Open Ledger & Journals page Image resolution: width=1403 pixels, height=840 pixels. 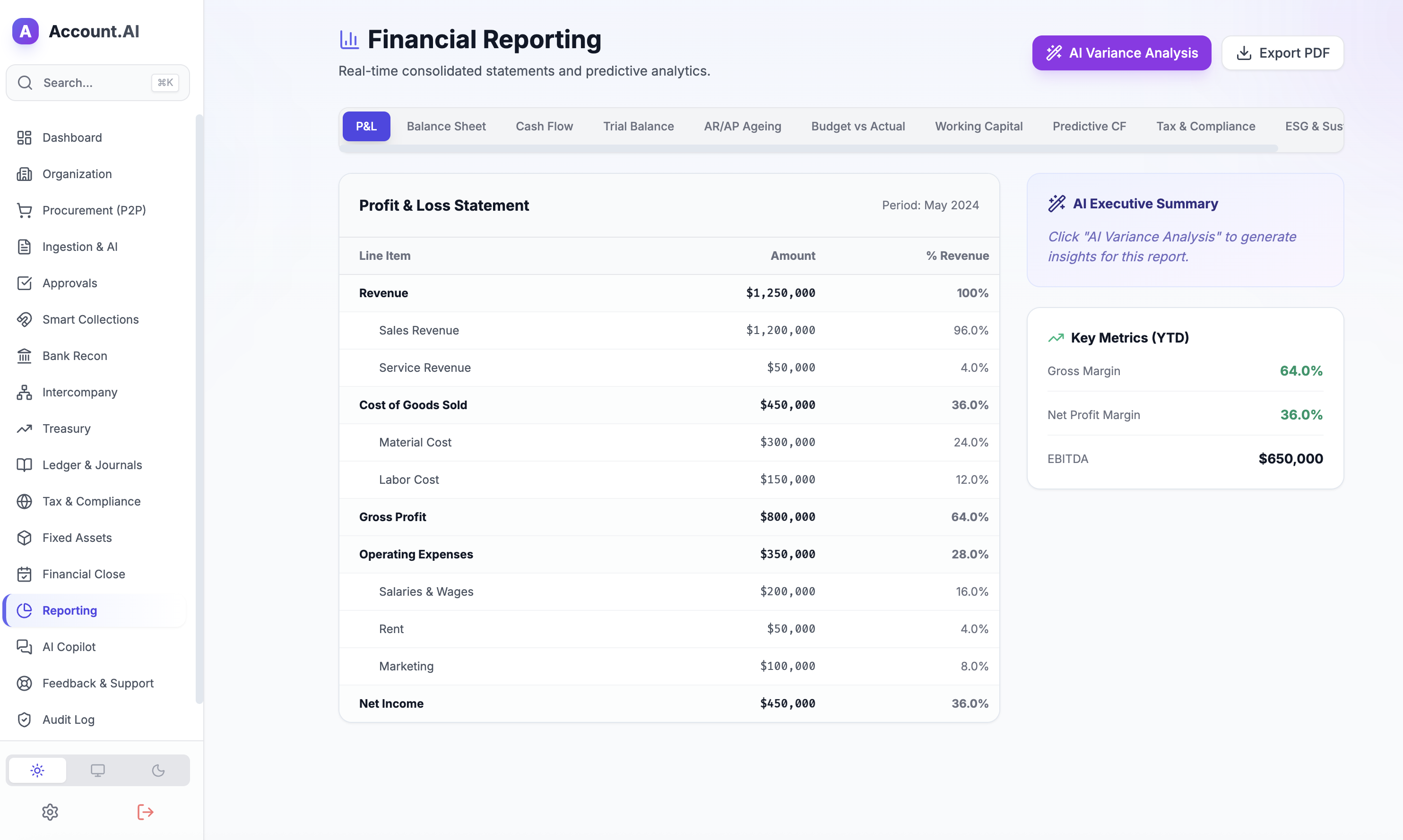click(92, 465)
